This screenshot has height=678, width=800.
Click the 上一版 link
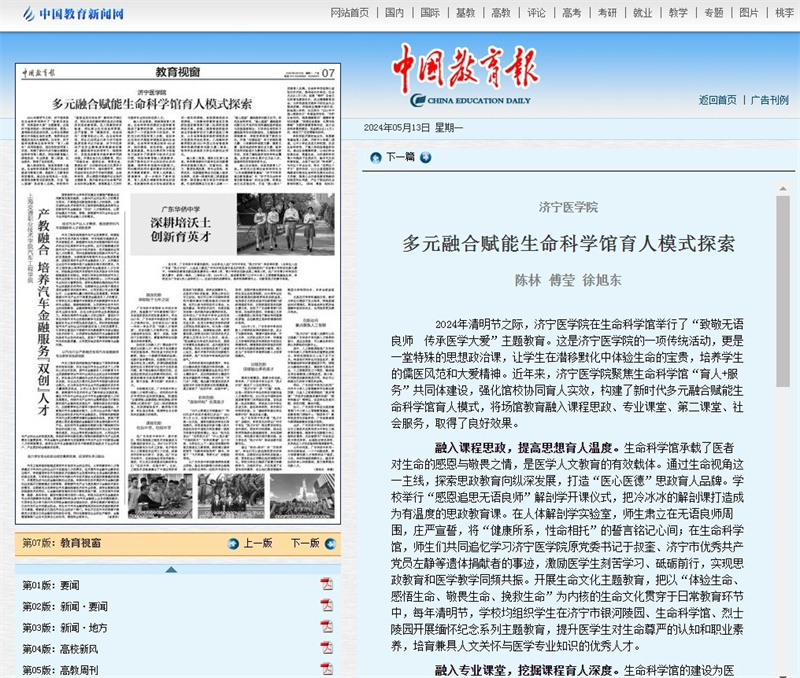258,543
